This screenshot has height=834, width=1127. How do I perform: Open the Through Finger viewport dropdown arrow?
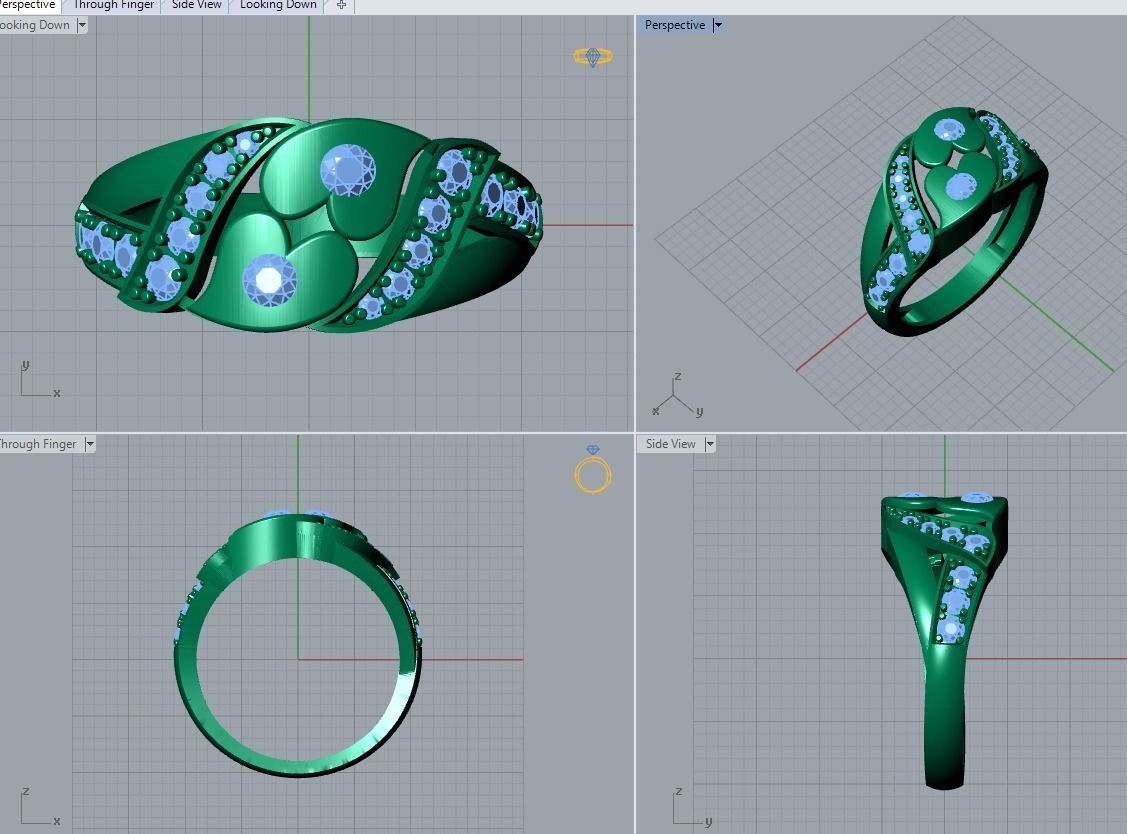90,444
